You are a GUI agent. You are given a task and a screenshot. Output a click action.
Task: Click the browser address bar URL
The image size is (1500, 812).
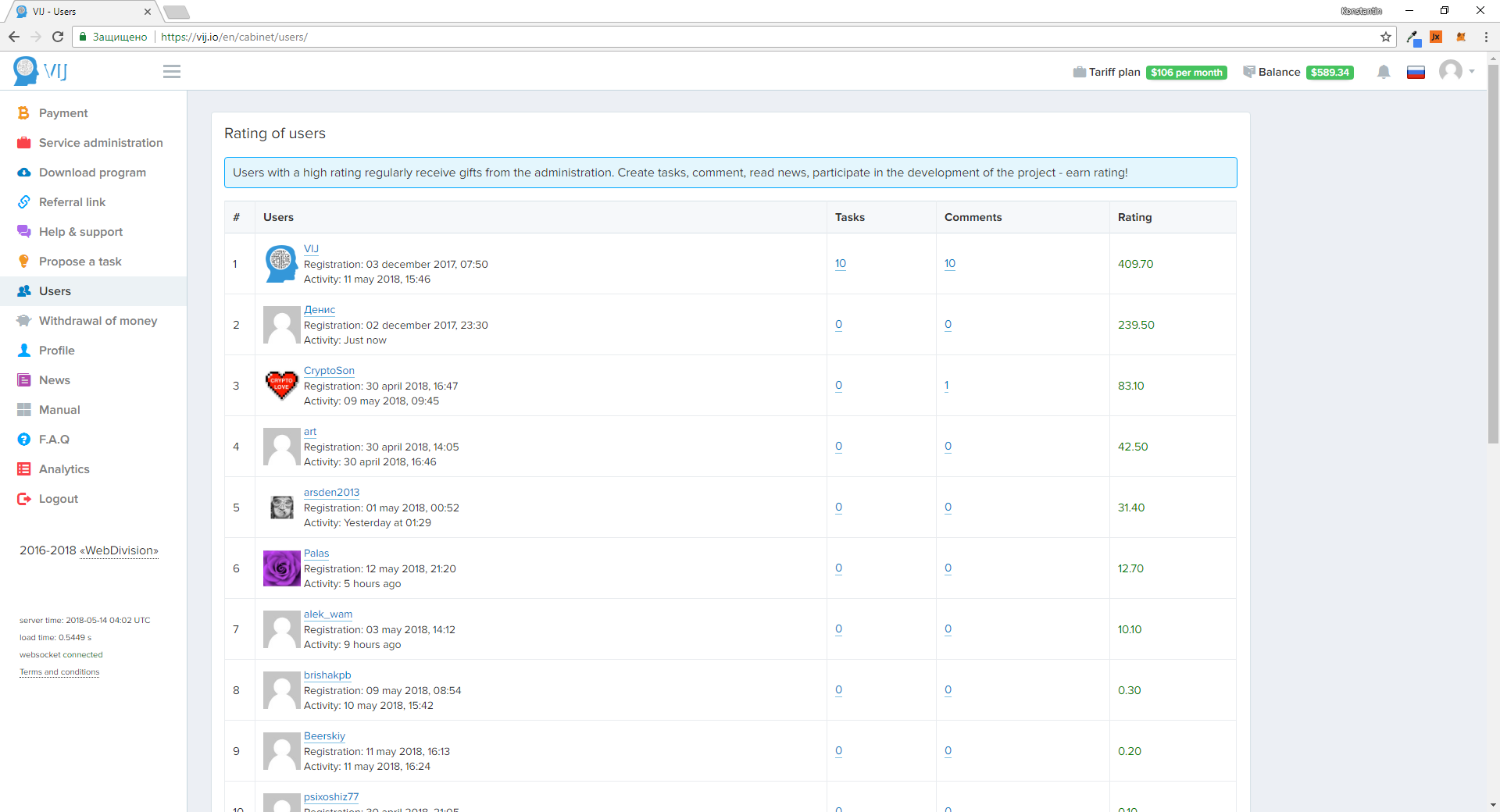(234, 37)
